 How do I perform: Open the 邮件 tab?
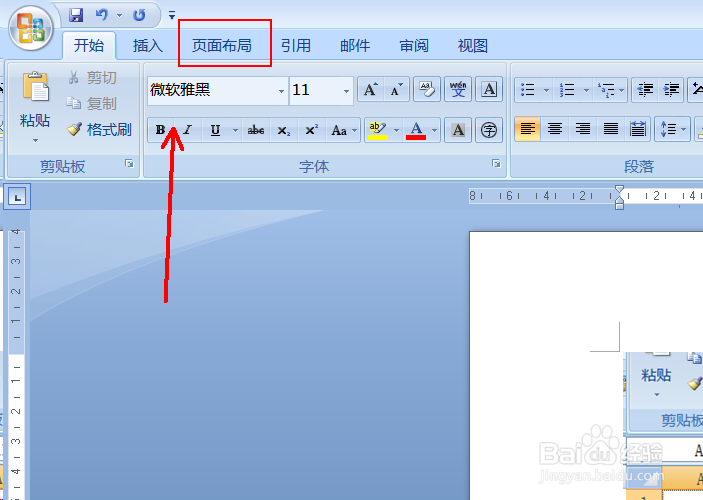pyautogui.click(x=355, y=45)
